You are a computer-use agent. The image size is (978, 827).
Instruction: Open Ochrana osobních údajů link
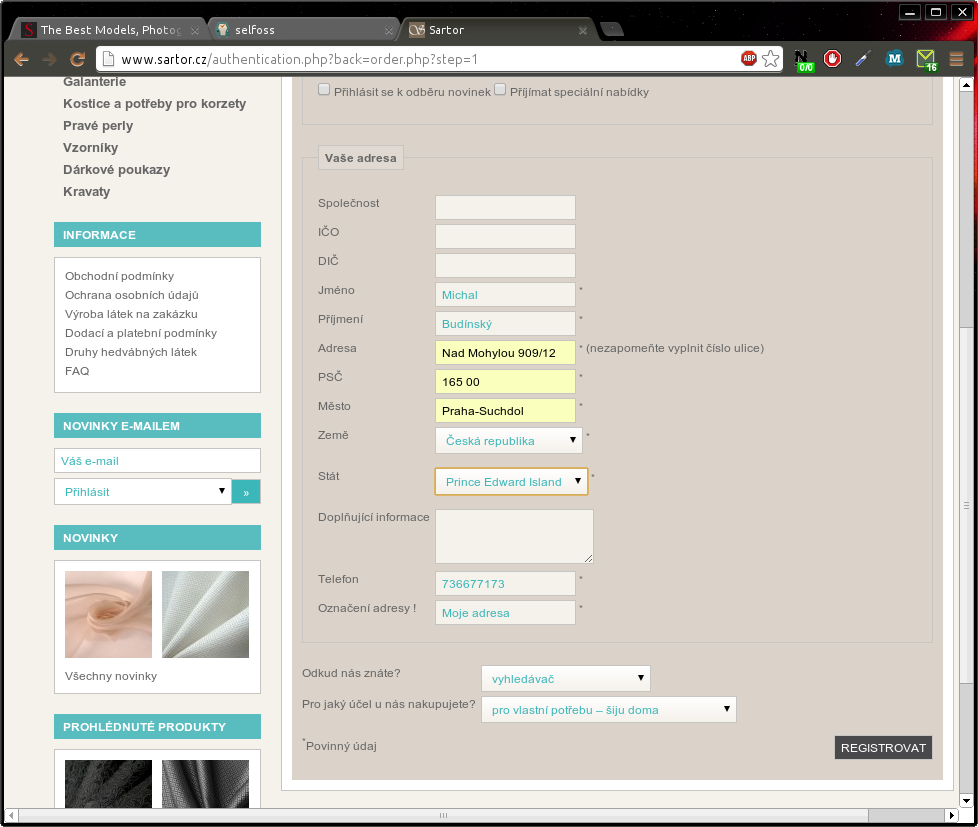[x=132, y=295]
